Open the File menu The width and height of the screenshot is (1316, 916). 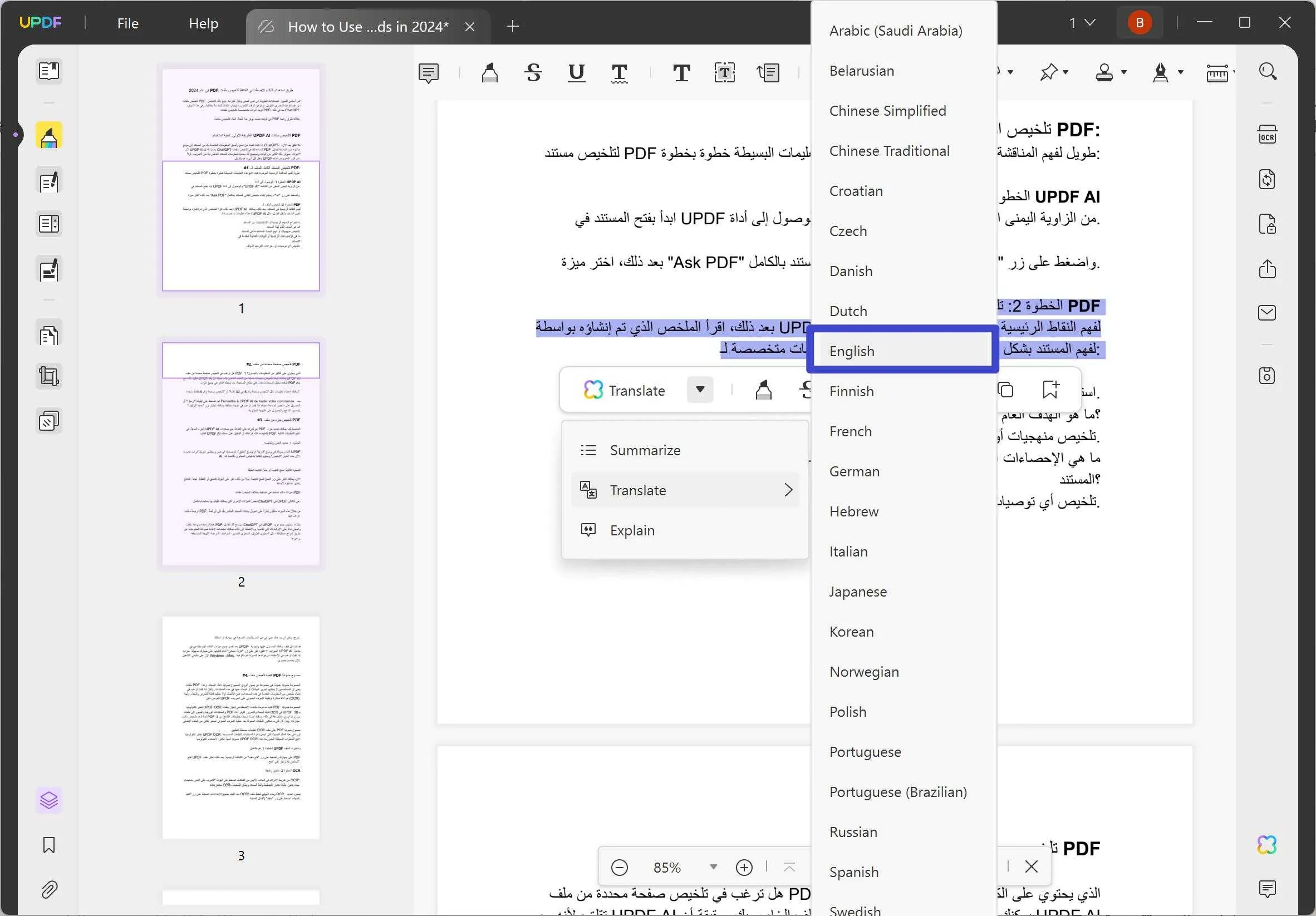127,23
